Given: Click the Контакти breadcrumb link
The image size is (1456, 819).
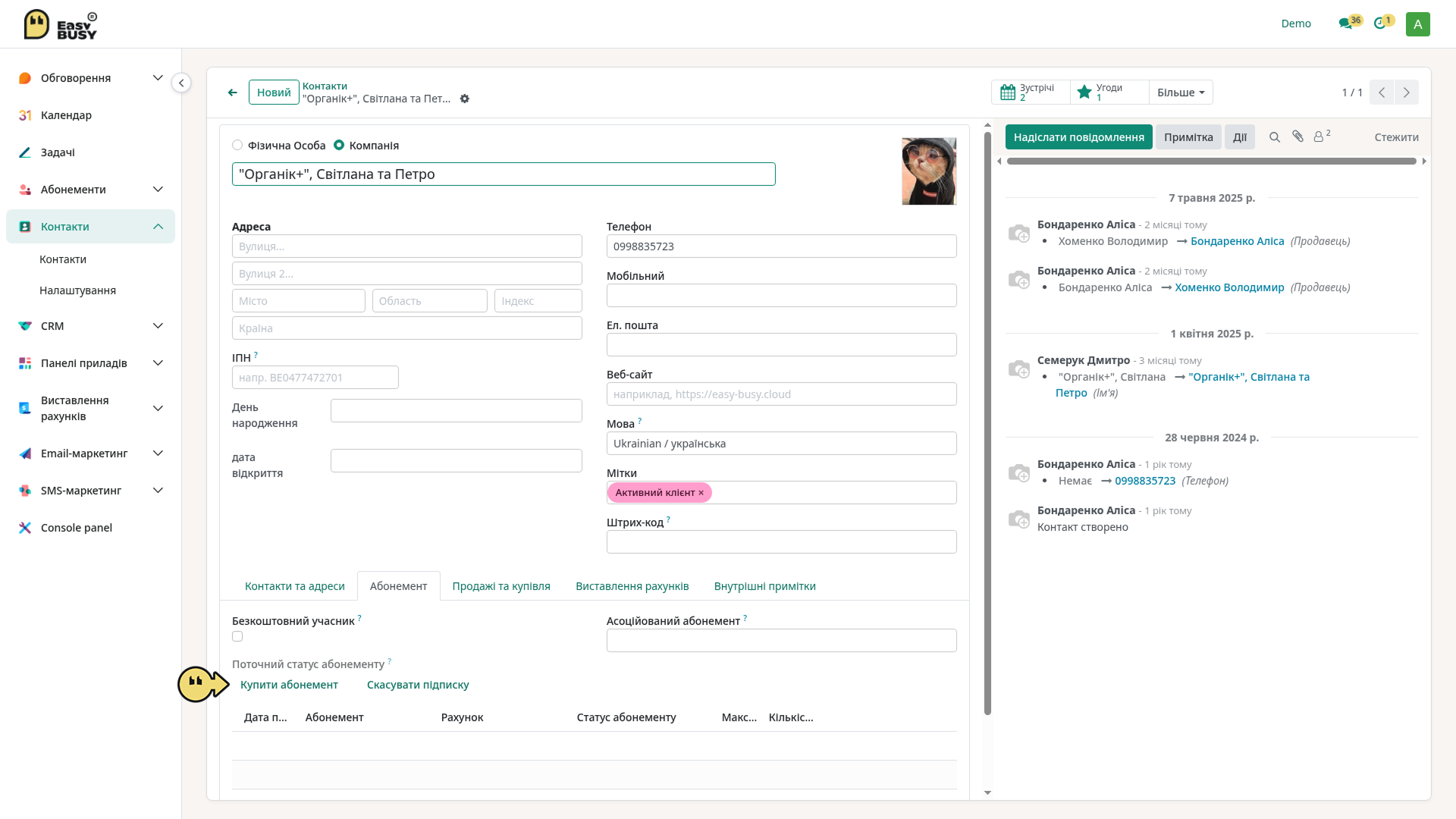Looking at the screenshot, I should point(325,86).
